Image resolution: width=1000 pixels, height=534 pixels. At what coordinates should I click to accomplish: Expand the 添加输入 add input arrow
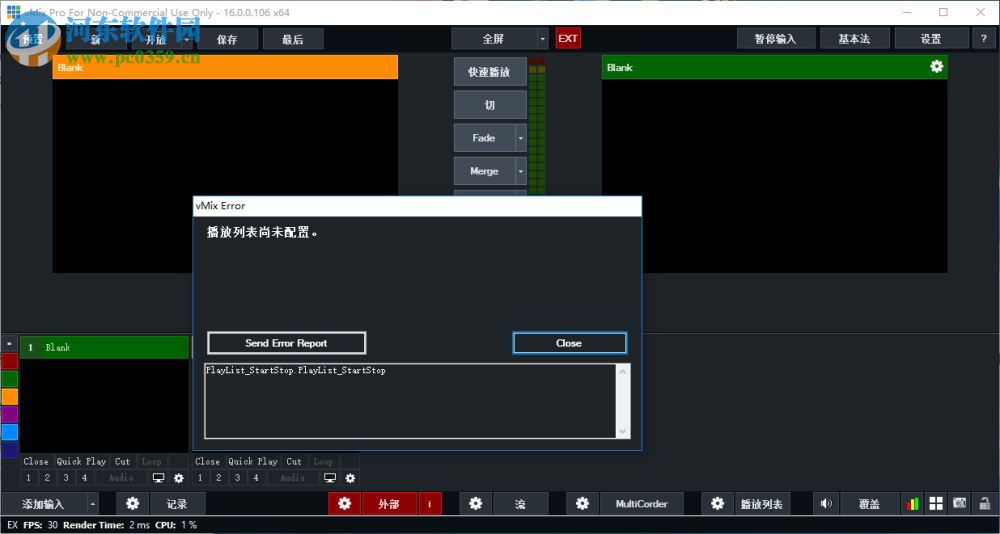(x=92, y=503)
